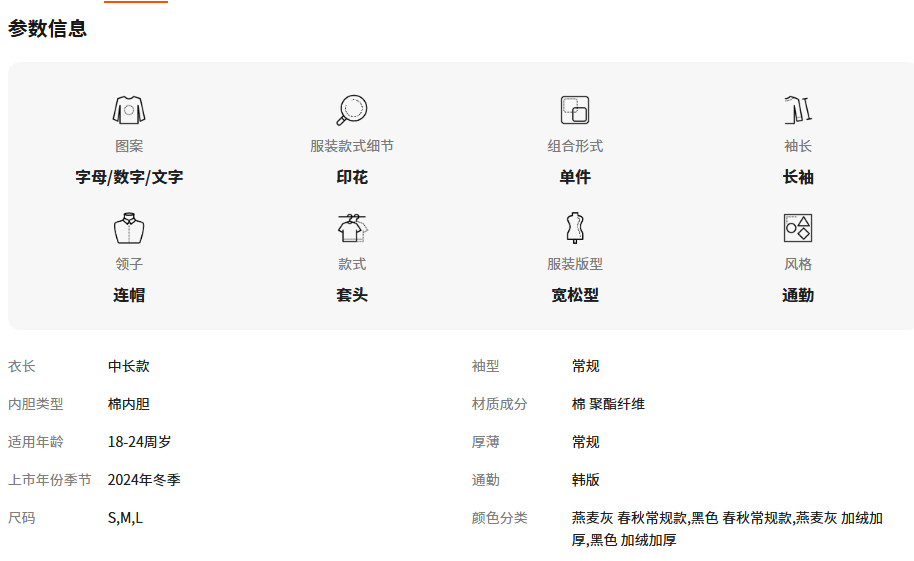
Task: Click the hanger shirt icon above 款式
Action: (352, 228)
